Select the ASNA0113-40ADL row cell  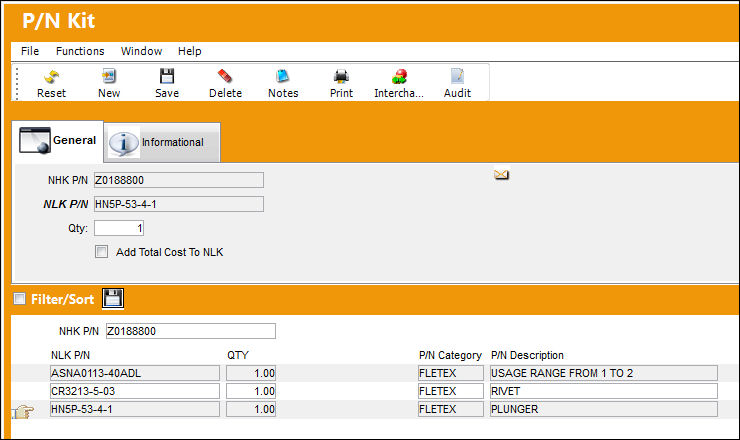pos(135,373)
